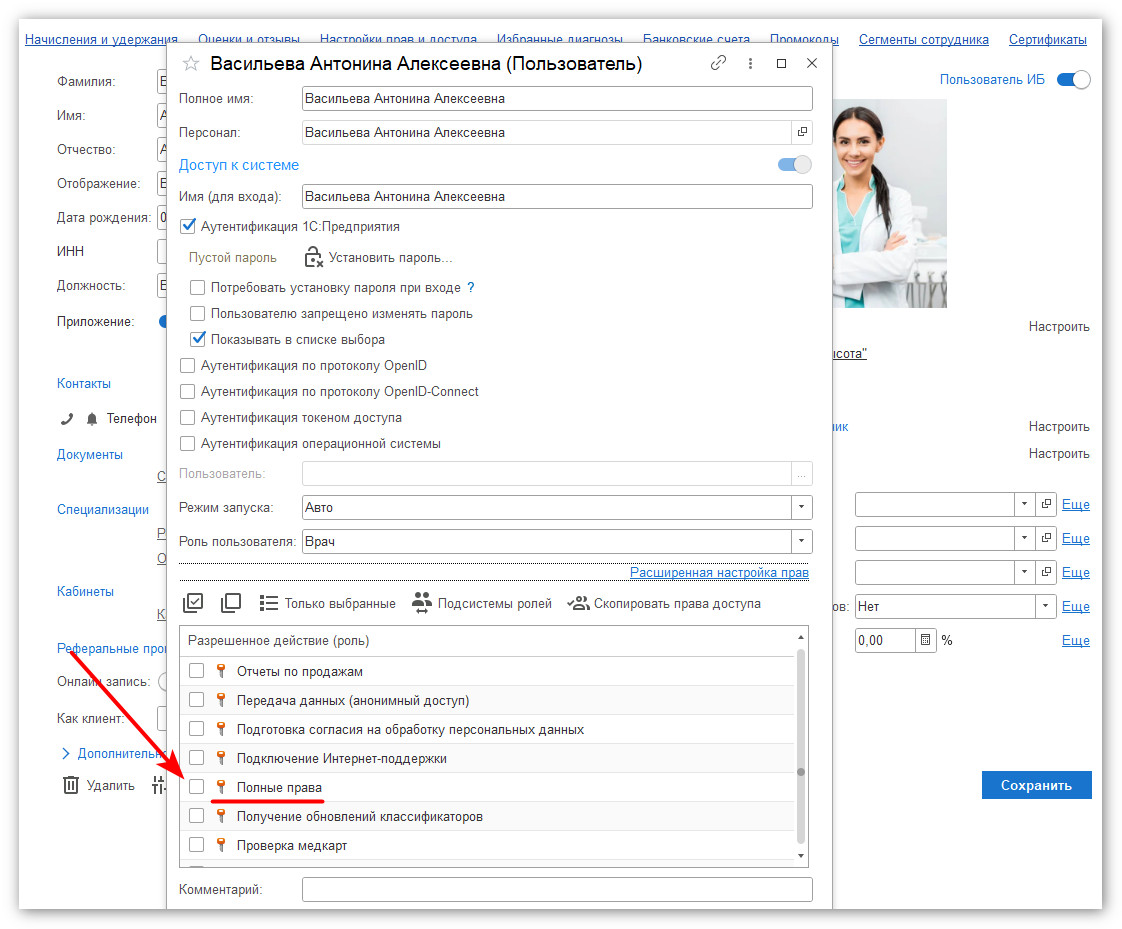Click the set password lock icon
The image size is (1122, 929).
(x=314, y=257)
